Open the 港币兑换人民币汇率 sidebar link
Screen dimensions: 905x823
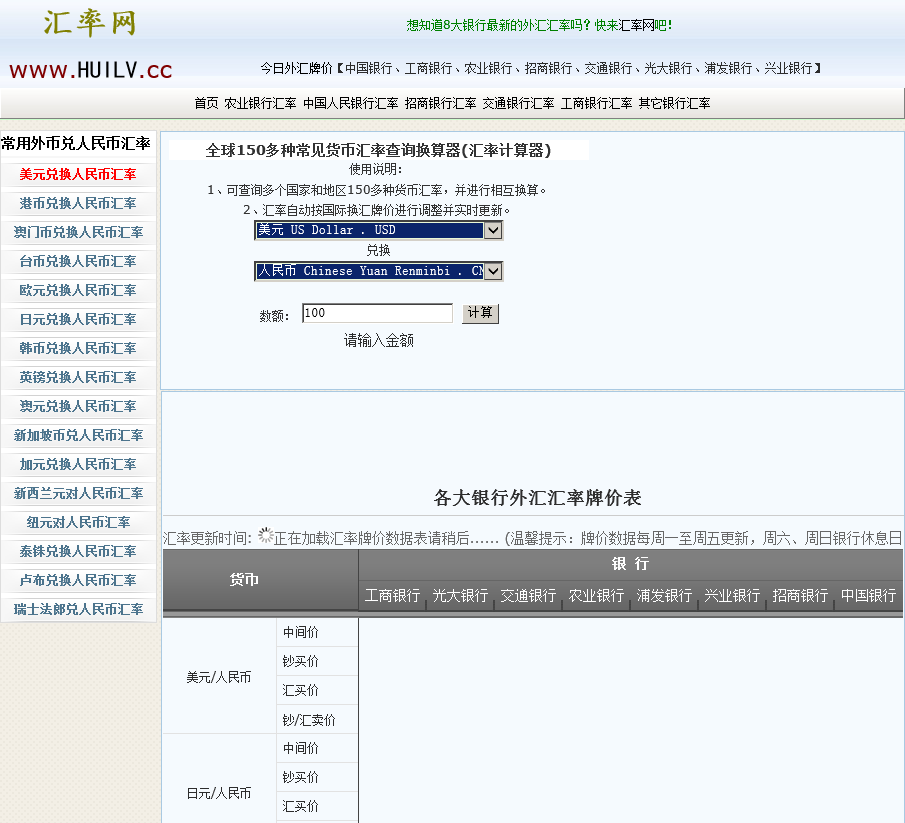point(78,203)
